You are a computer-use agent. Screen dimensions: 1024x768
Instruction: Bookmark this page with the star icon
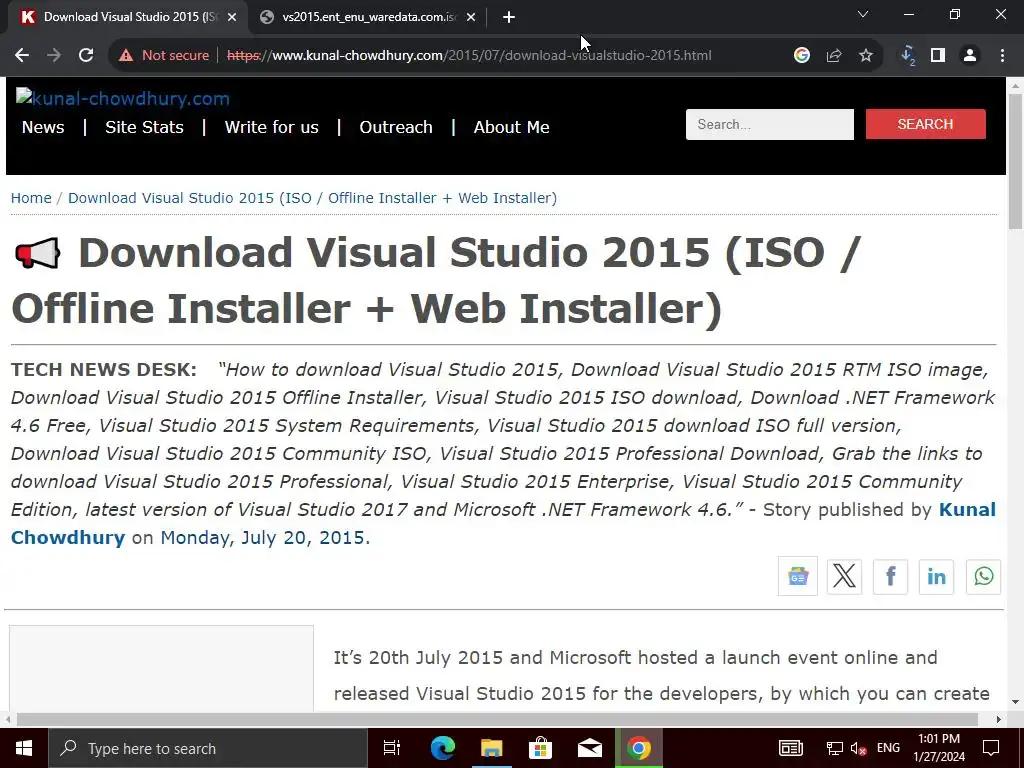point(866,56)
